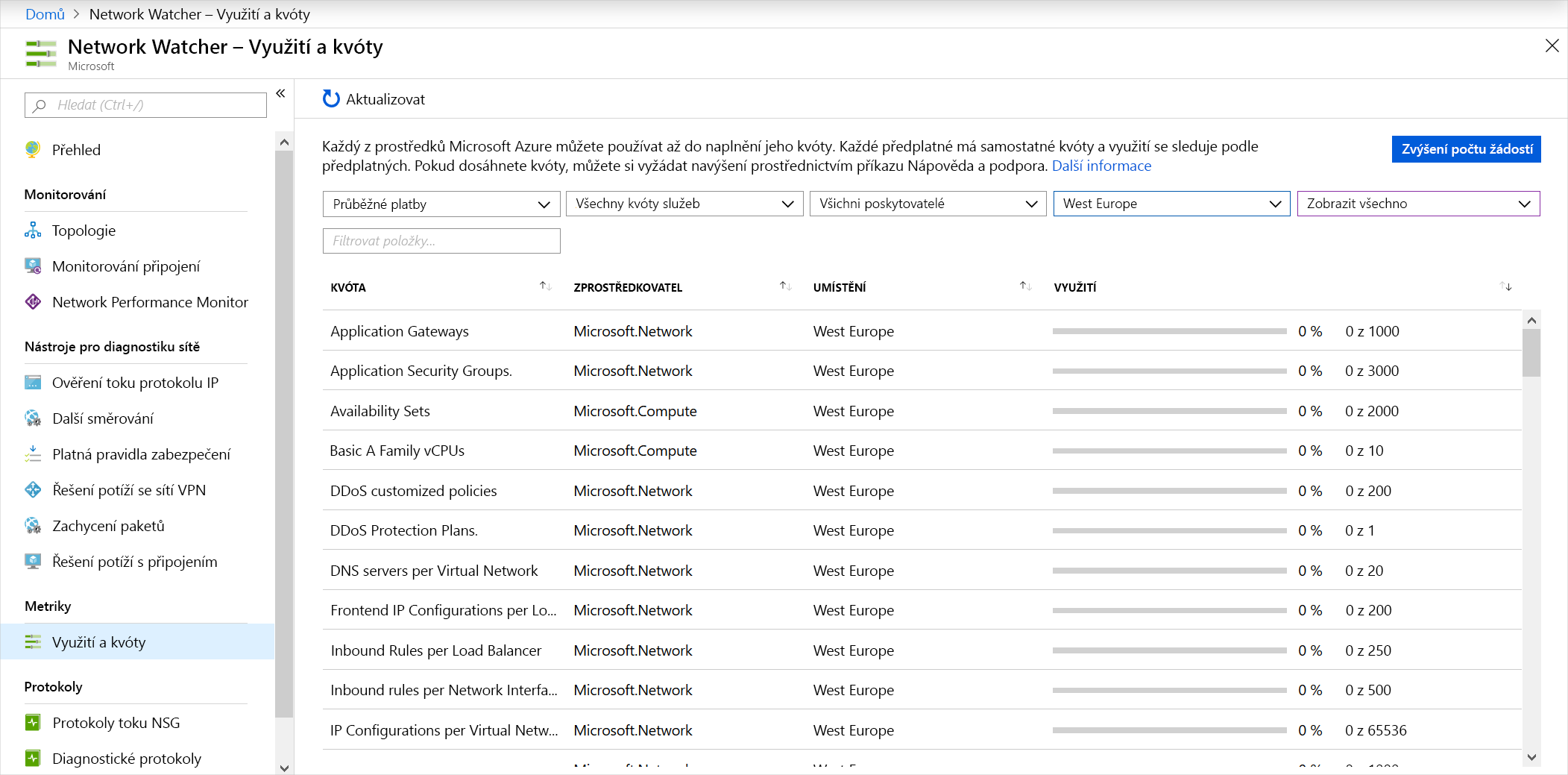The height and width of the screenshot is (775, 1568).
Task: Open the Všichni poskytovatelé dropdown
Action: (928, 204)
